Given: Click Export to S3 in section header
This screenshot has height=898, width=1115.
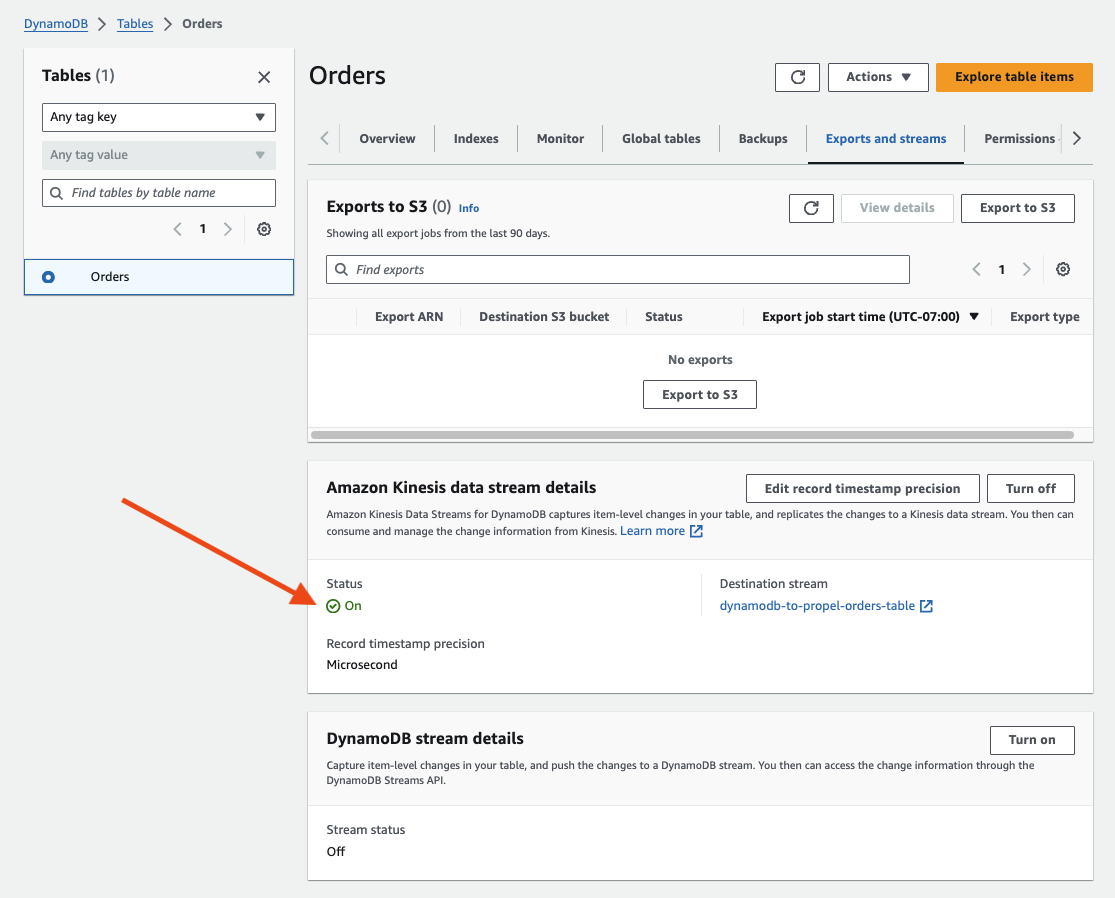Looking at the screenshot, I should coord(1018,208).
